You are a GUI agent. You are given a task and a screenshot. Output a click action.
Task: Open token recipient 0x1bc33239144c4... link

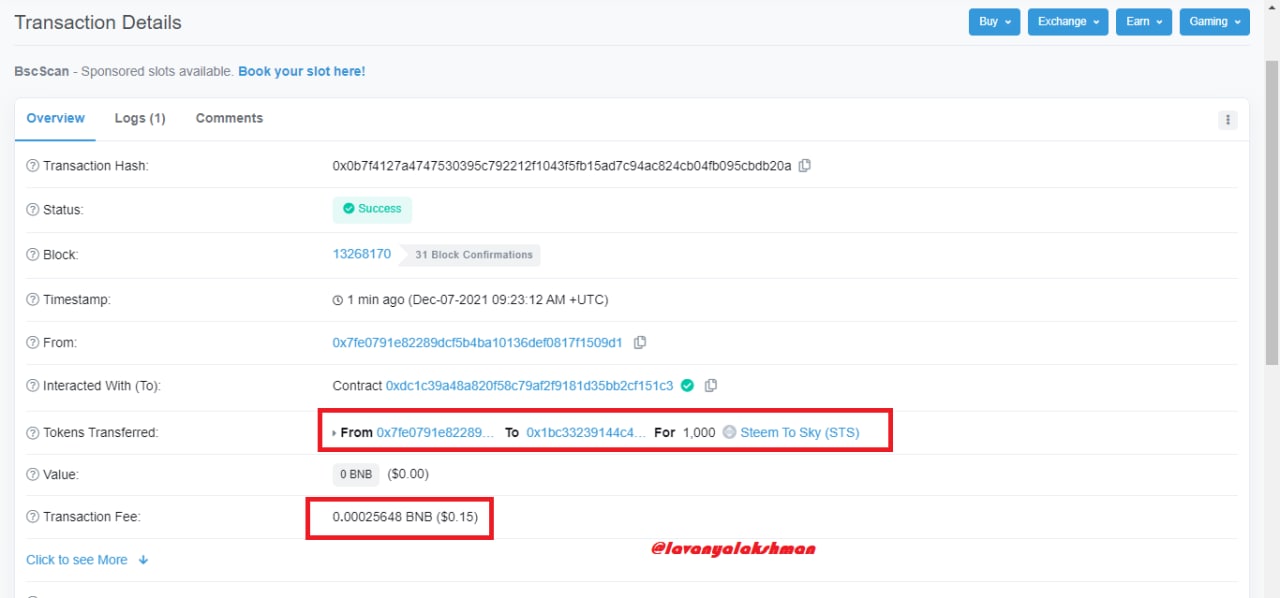(x=586, y=433)
